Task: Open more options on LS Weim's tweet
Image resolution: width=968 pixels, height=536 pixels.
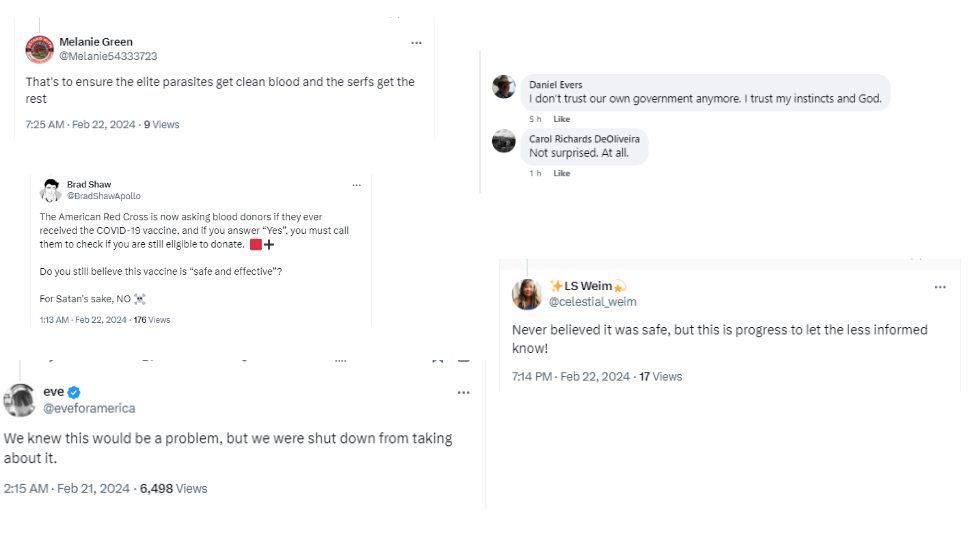Action: (940, 287)
